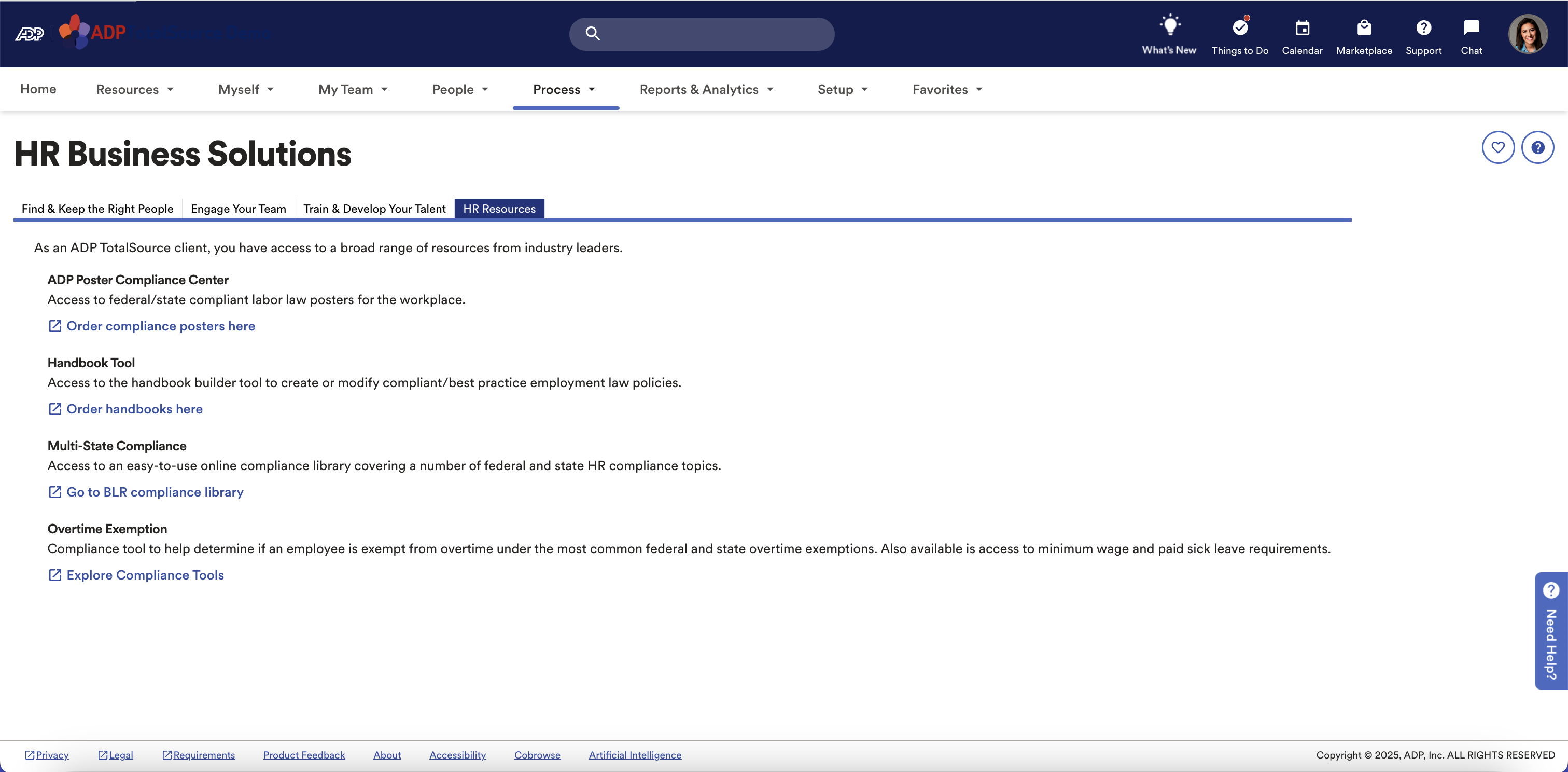This screenshot has width=1568, height=772.
Task: Expand the Resources dropdown menu
Action: (x=134, y=90)
